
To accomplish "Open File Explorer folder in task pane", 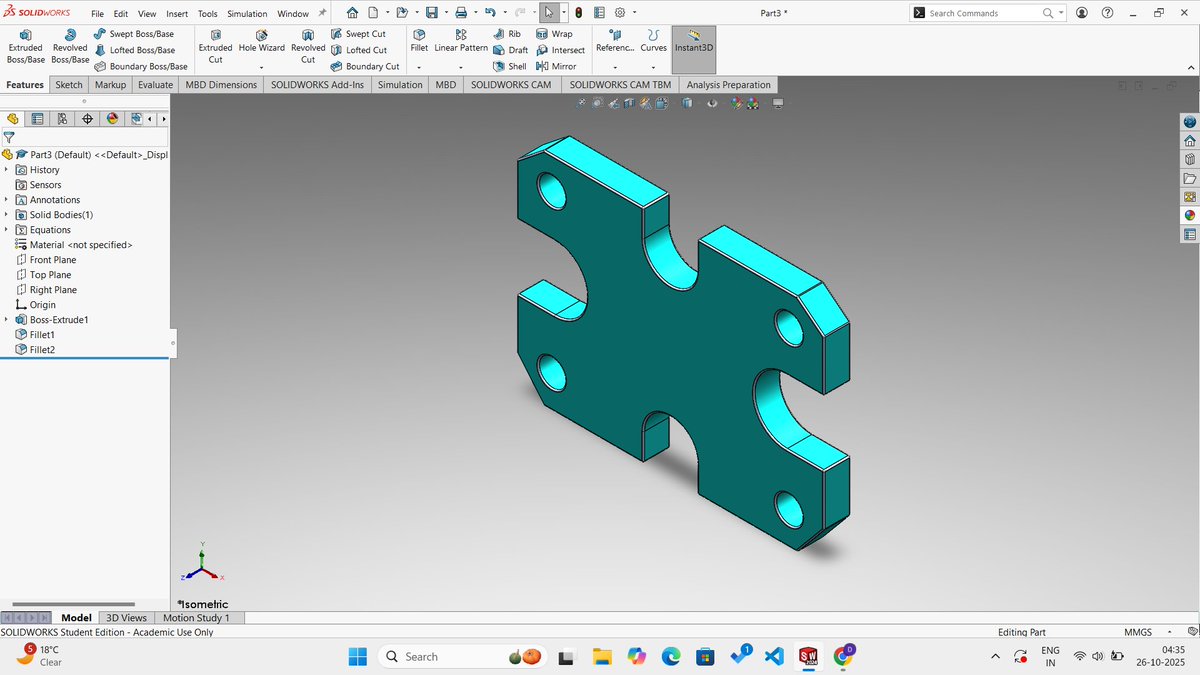I will [1190, 178].
